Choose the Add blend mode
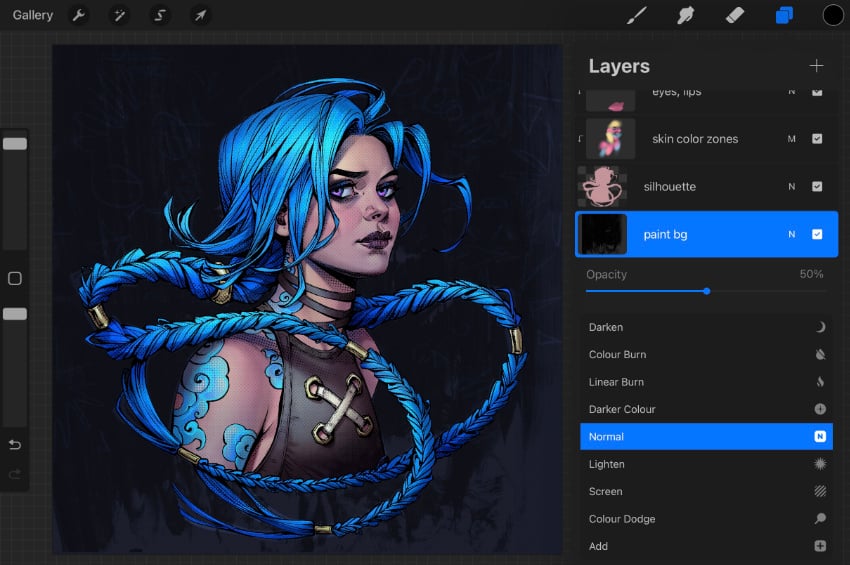Screen dimensions: 850x565 click(x=706, y=546)
